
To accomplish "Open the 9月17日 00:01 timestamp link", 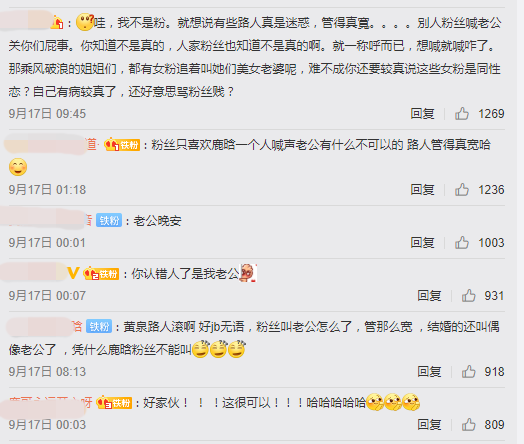I will [x=47, y=243].
